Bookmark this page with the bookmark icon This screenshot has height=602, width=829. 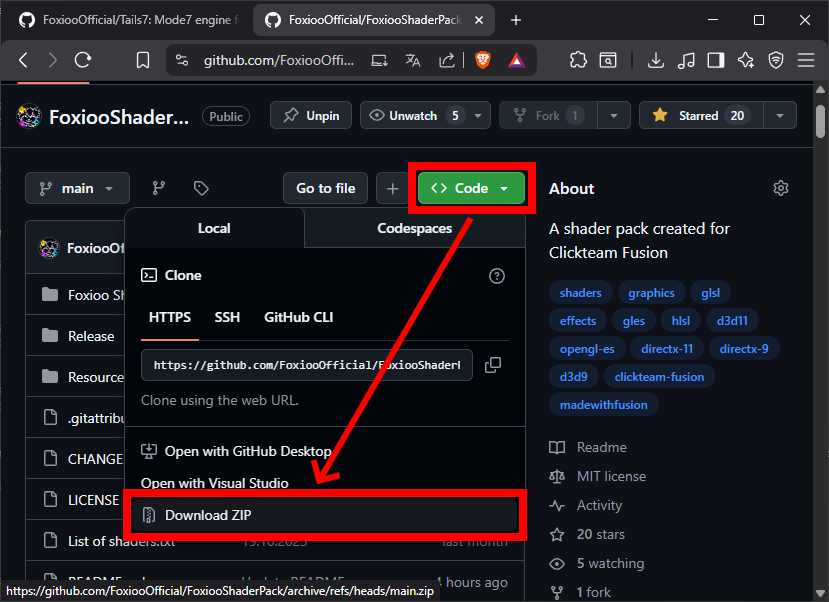pos(143,60)
